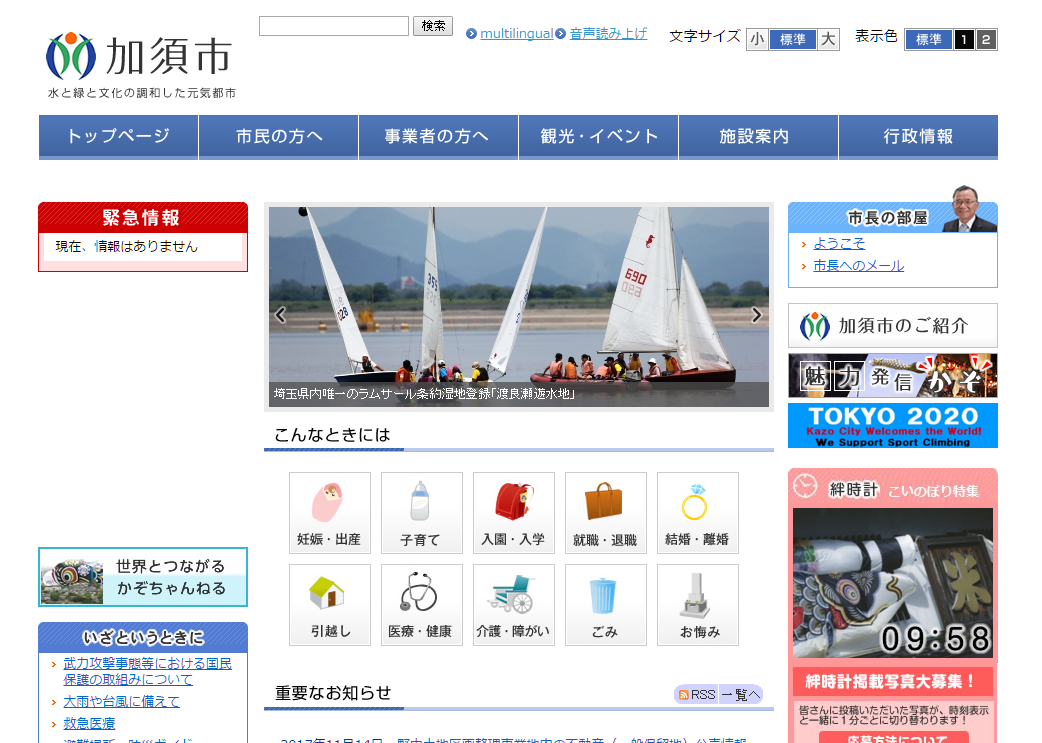
Task: Open the 一覧へ list link
Action: coord(740,694)
